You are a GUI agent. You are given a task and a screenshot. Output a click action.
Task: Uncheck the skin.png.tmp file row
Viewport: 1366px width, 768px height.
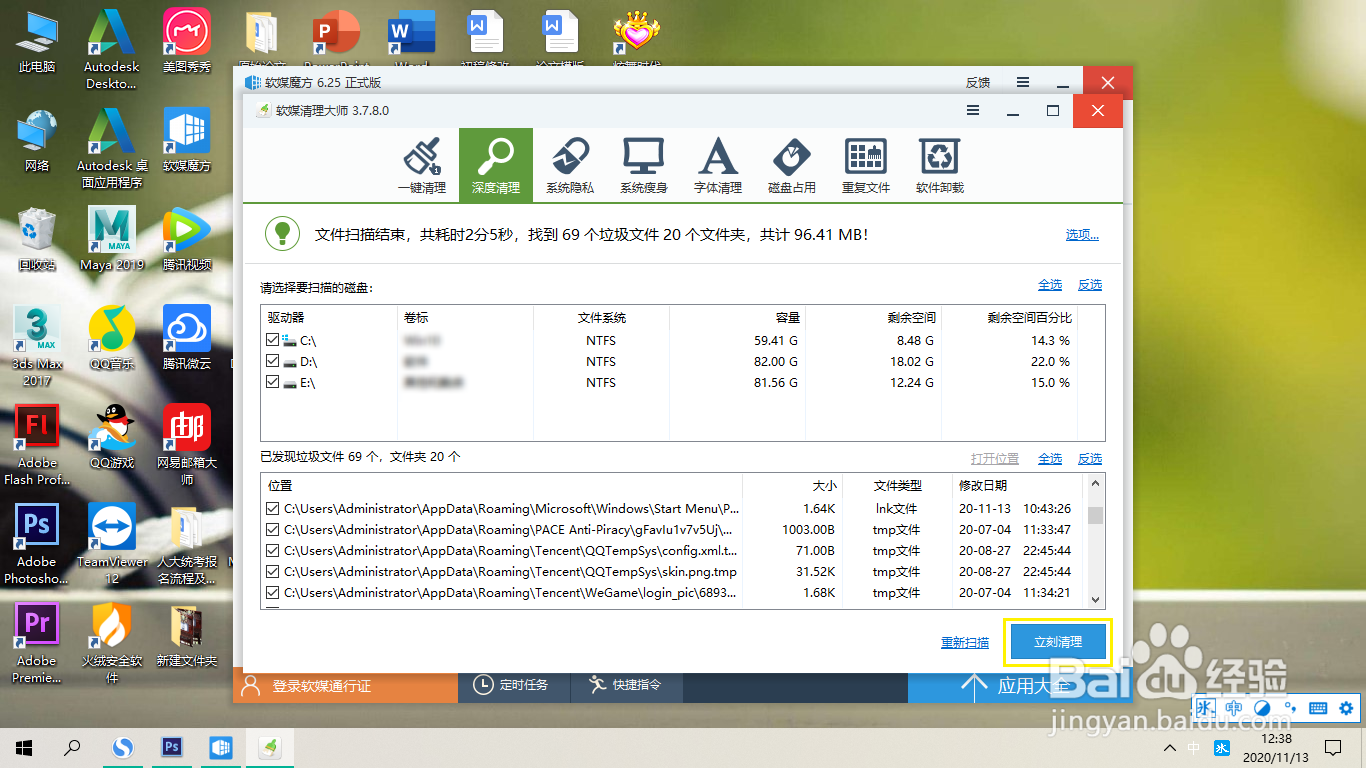coord(273,571)
